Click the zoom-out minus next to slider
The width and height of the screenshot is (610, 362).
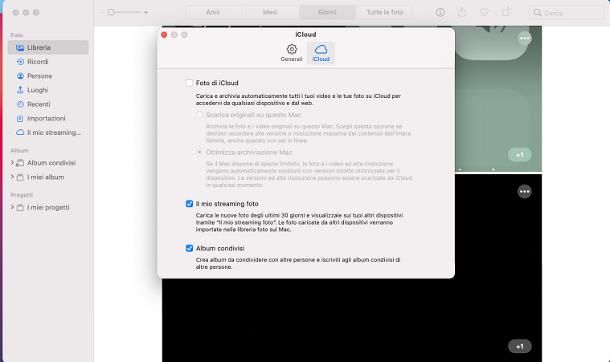tap(102, 12)
